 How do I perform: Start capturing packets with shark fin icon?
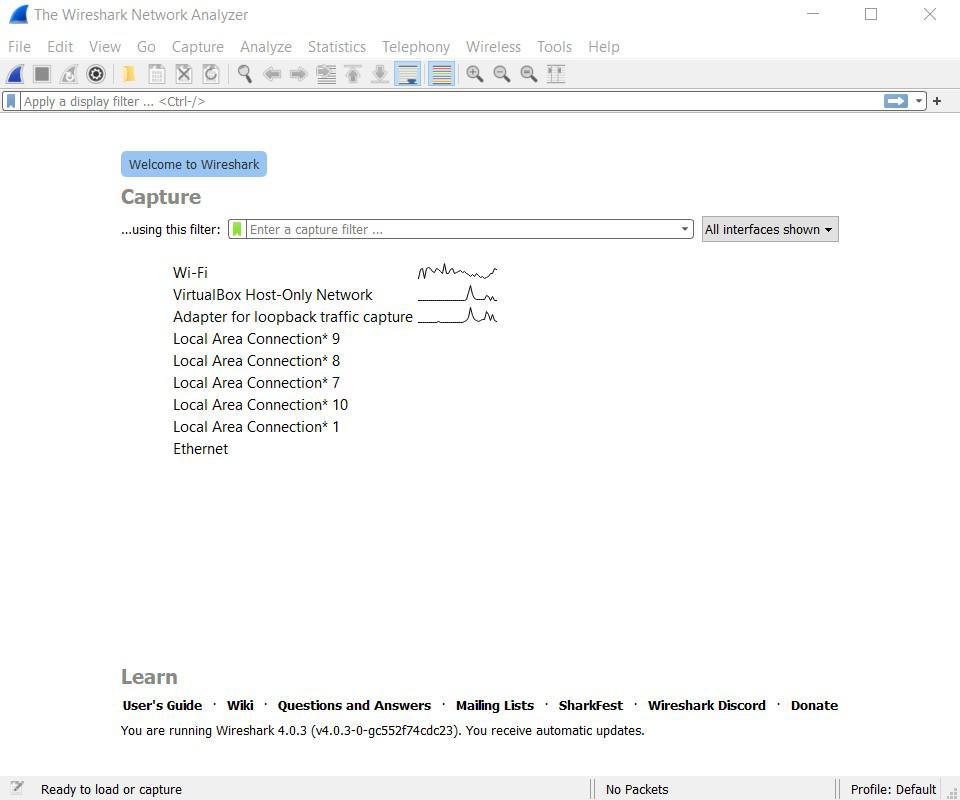(15, 74)
